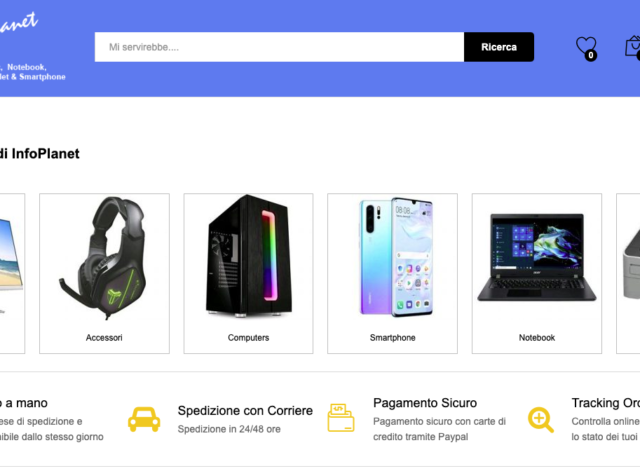This screenshot has width=640, height=471.
Task: Open the Notebook category laptop image
Action: tap(537, 257)
